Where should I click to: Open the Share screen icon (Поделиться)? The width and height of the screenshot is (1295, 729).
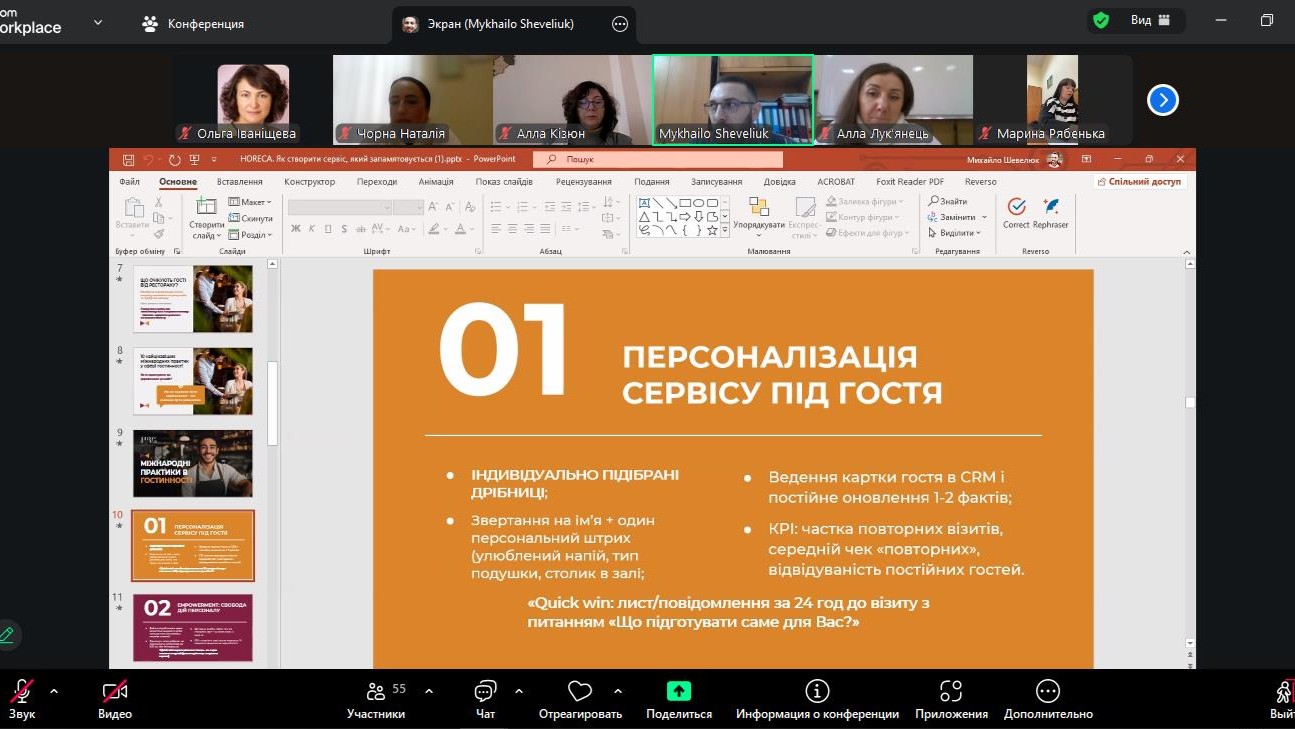(x=679, y=692)
